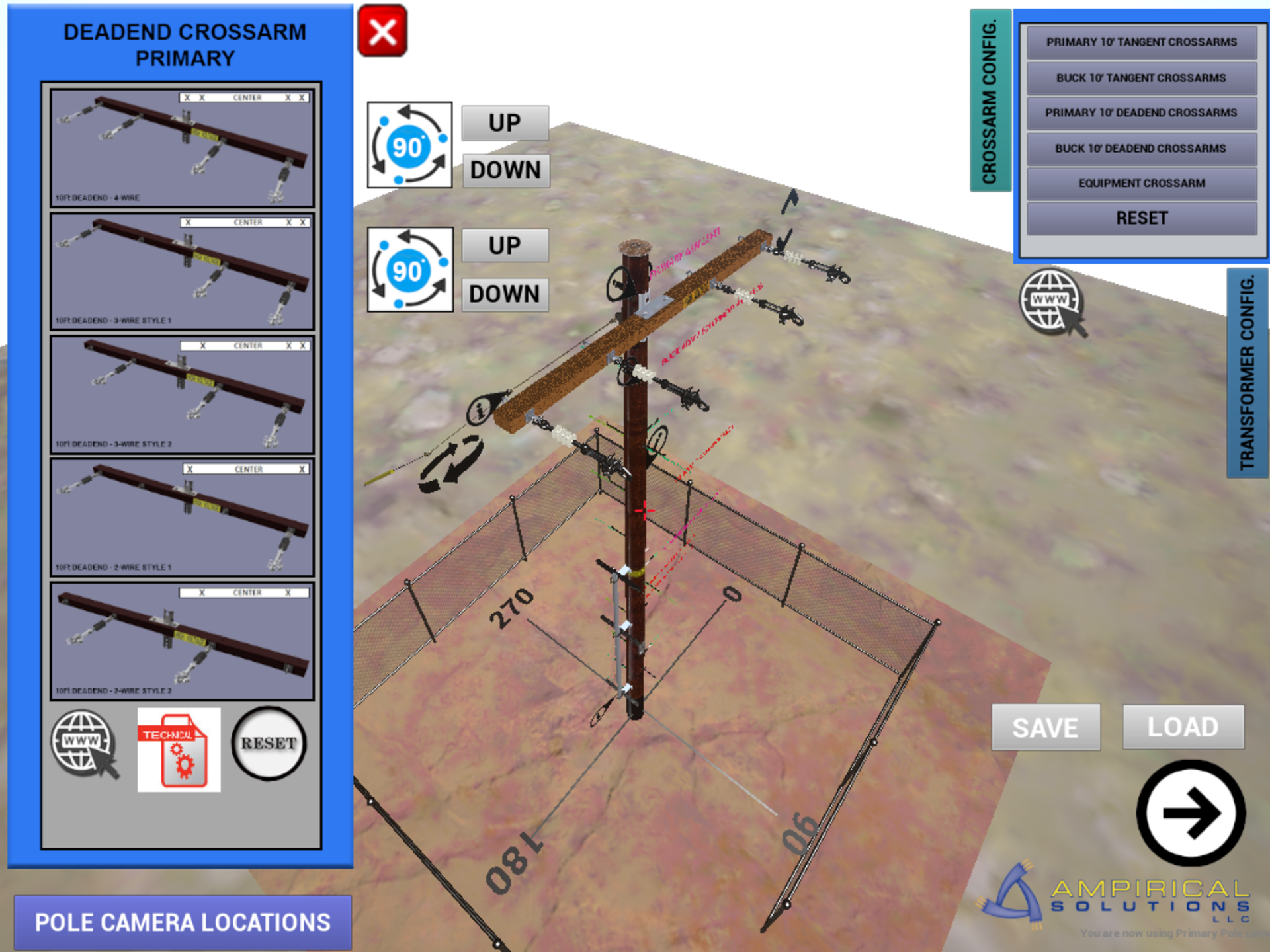
Task: Select the 10ft Deadend 3-Wire Style 2 thumbnail
Action: point(182,395)
